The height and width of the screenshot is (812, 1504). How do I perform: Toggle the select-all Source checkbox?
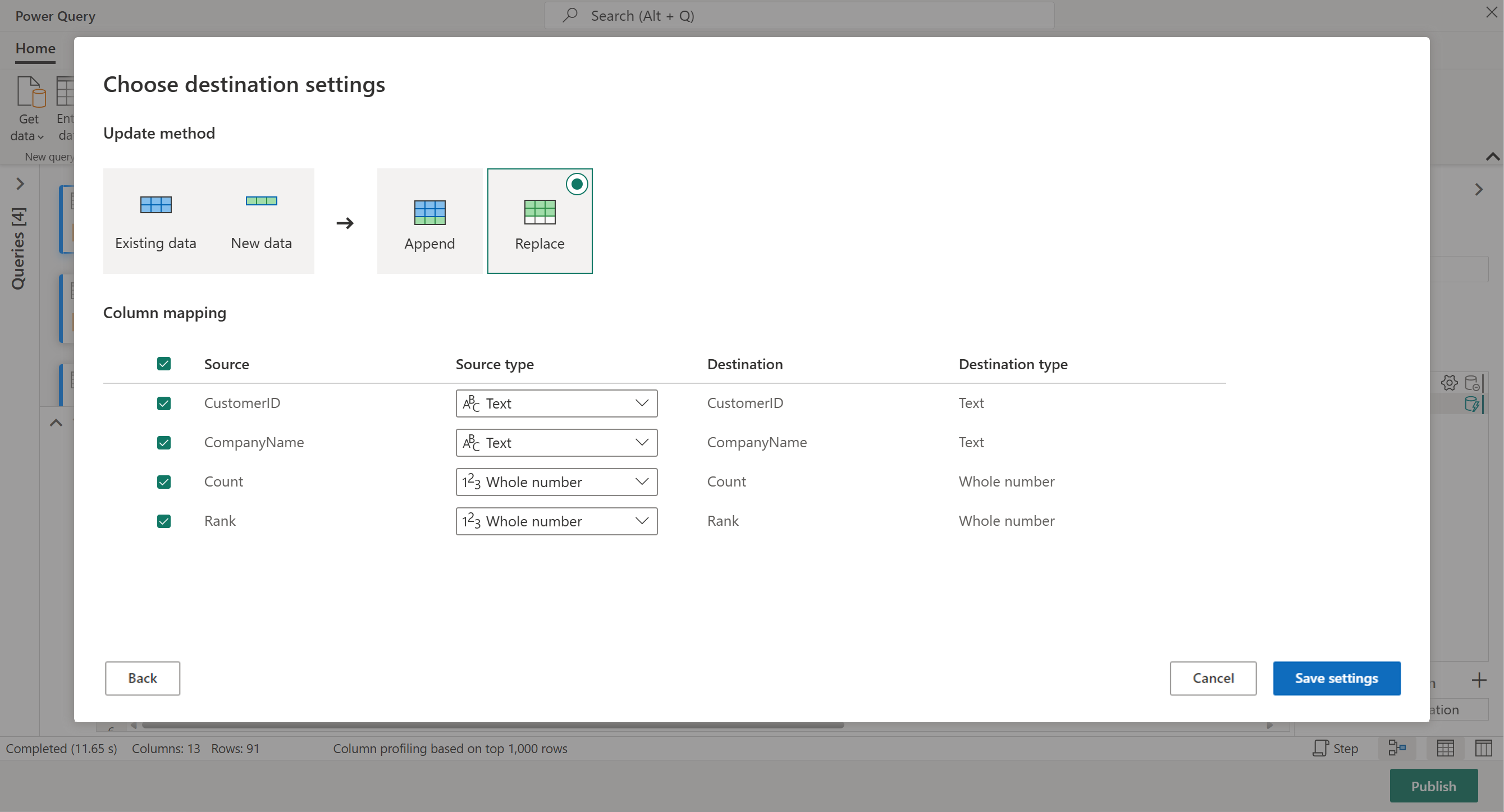click(164, 364)
